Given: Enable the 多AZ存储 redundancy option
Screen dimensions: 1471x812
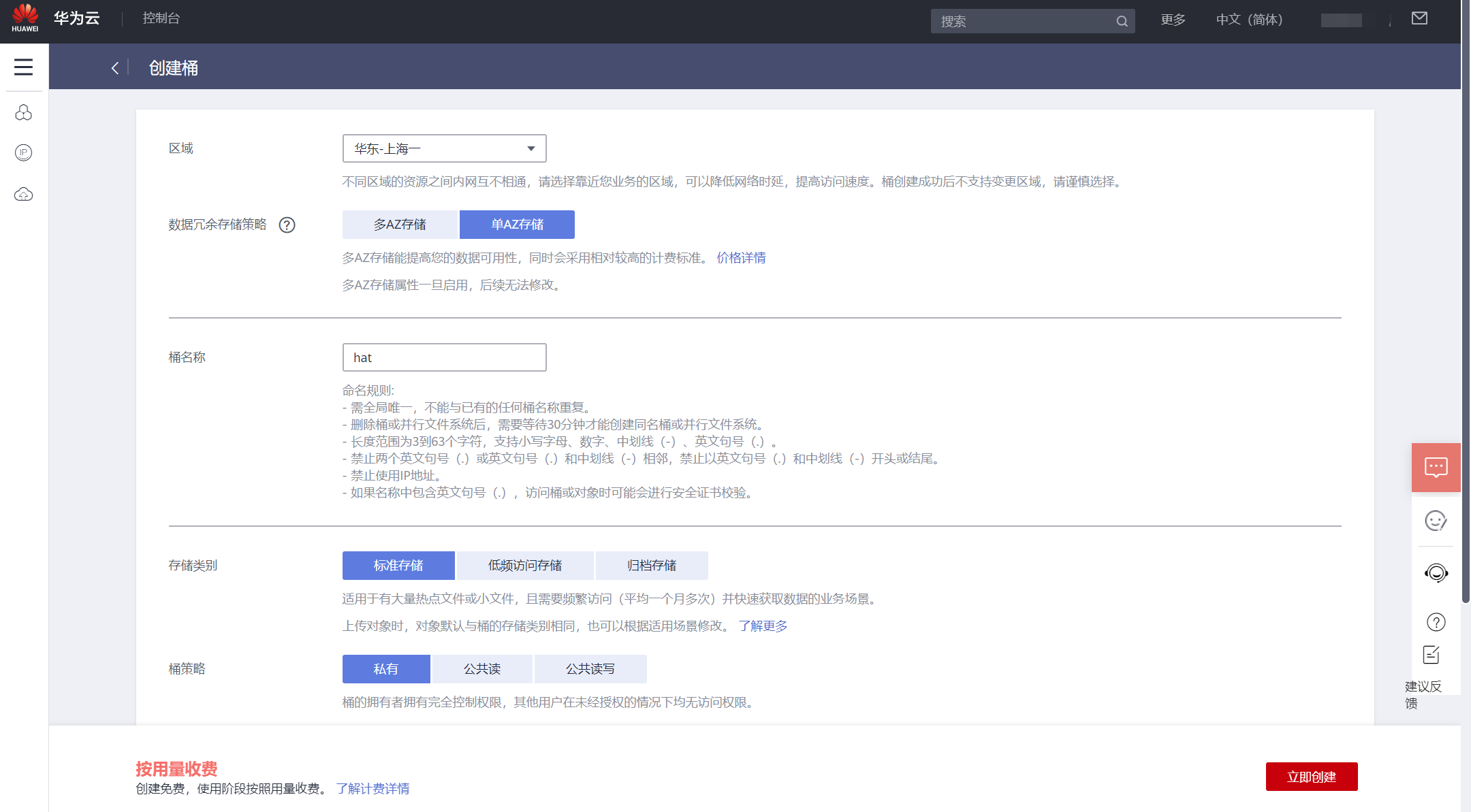Looking at the screenshot, I should 400,224.
